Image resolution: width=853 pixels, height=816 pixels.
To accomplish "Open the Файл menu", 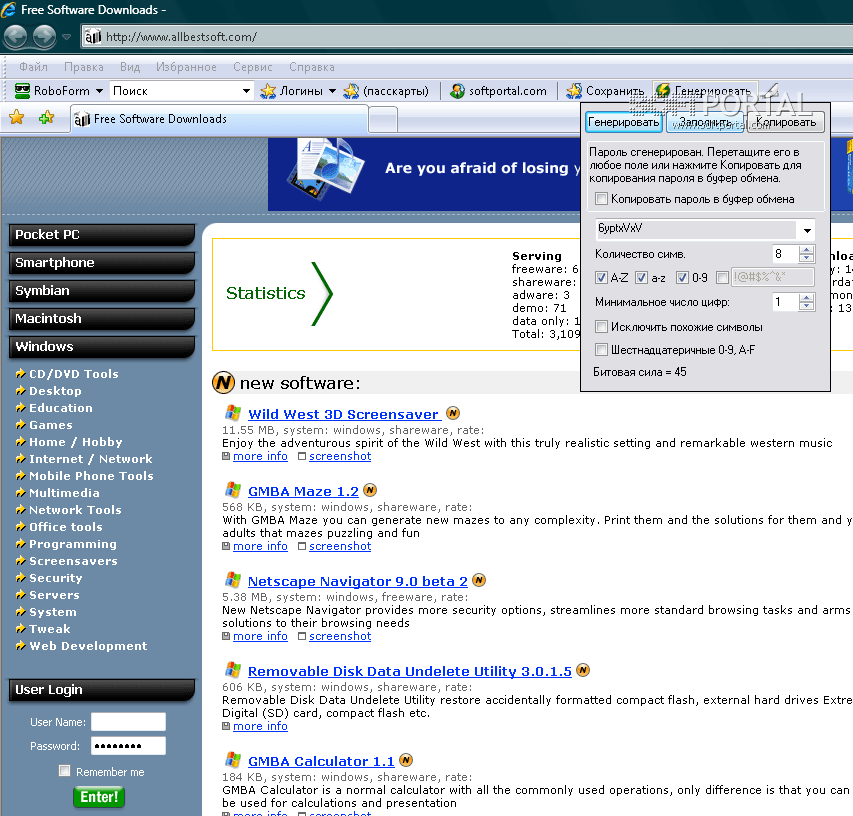I will pos(33,67).
